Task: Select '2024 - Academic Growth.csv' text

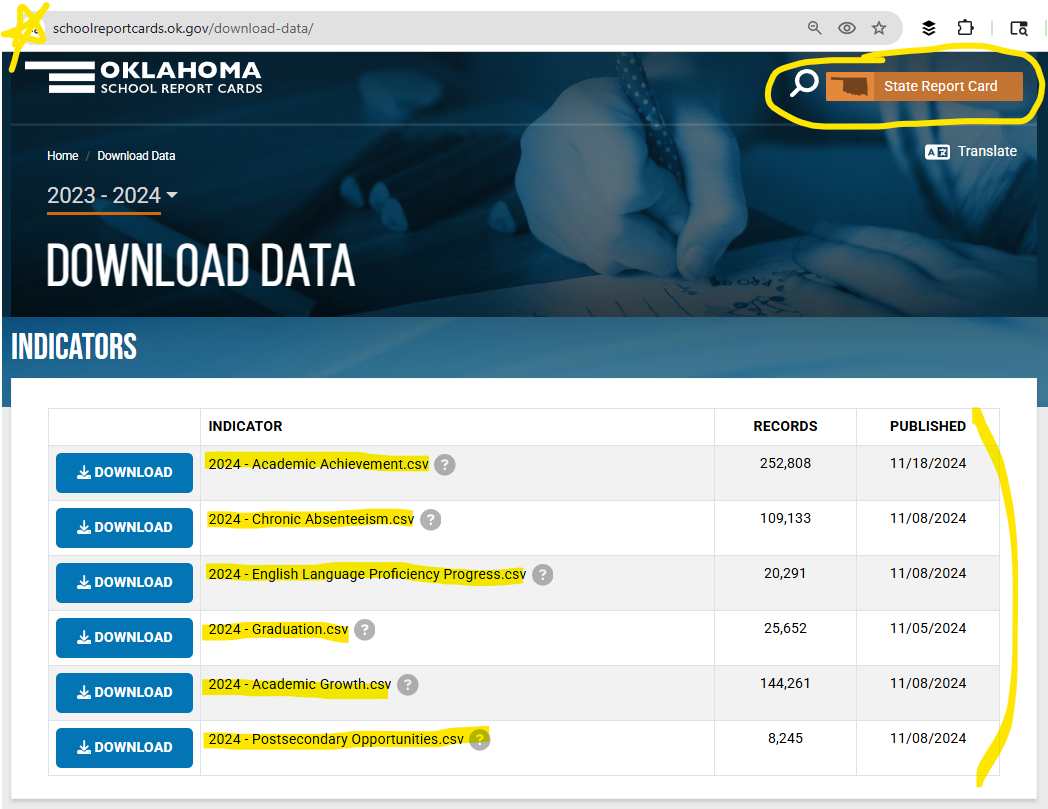Action: (299, 684)
